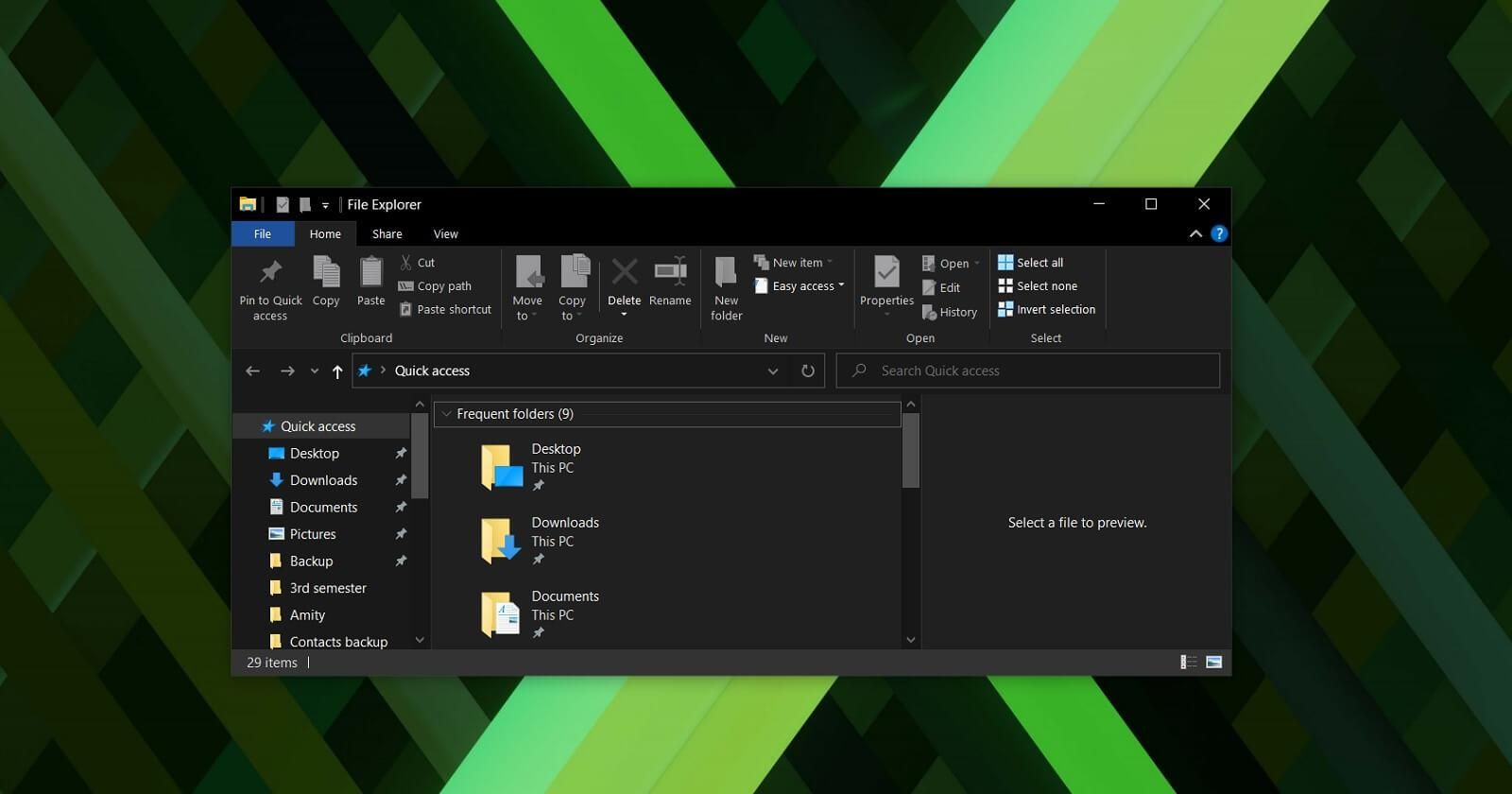This screenshot has width=1512, height=794.
Task: Refresh the Quick access location
Action: click(x=808, y=371)
